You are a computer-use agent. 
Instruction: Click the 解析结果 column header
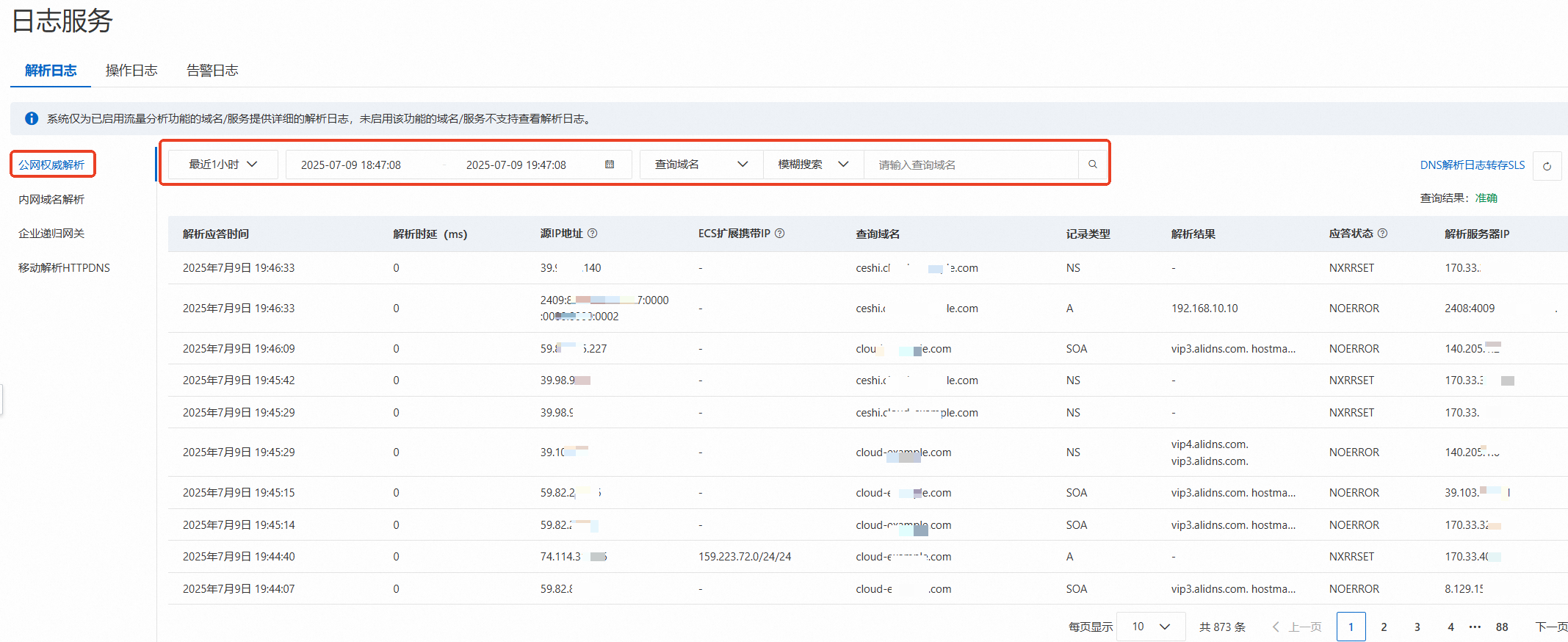[x=1193, y=234]
